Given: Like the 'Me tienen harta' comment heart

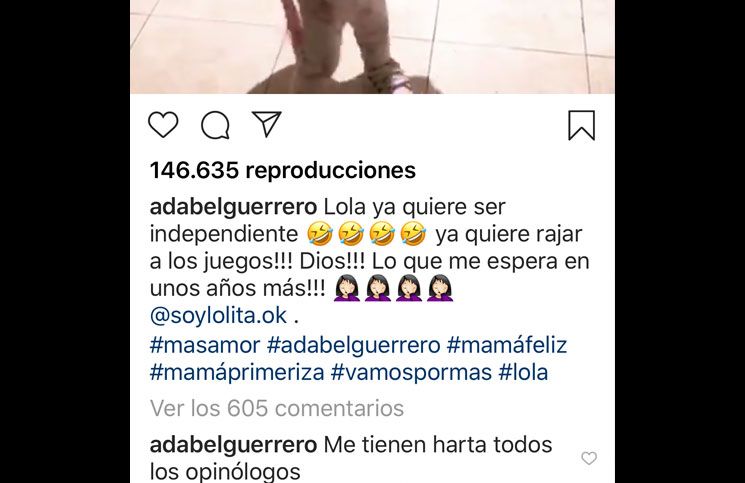Looking at the screenshot, I should tap(589, 458).
